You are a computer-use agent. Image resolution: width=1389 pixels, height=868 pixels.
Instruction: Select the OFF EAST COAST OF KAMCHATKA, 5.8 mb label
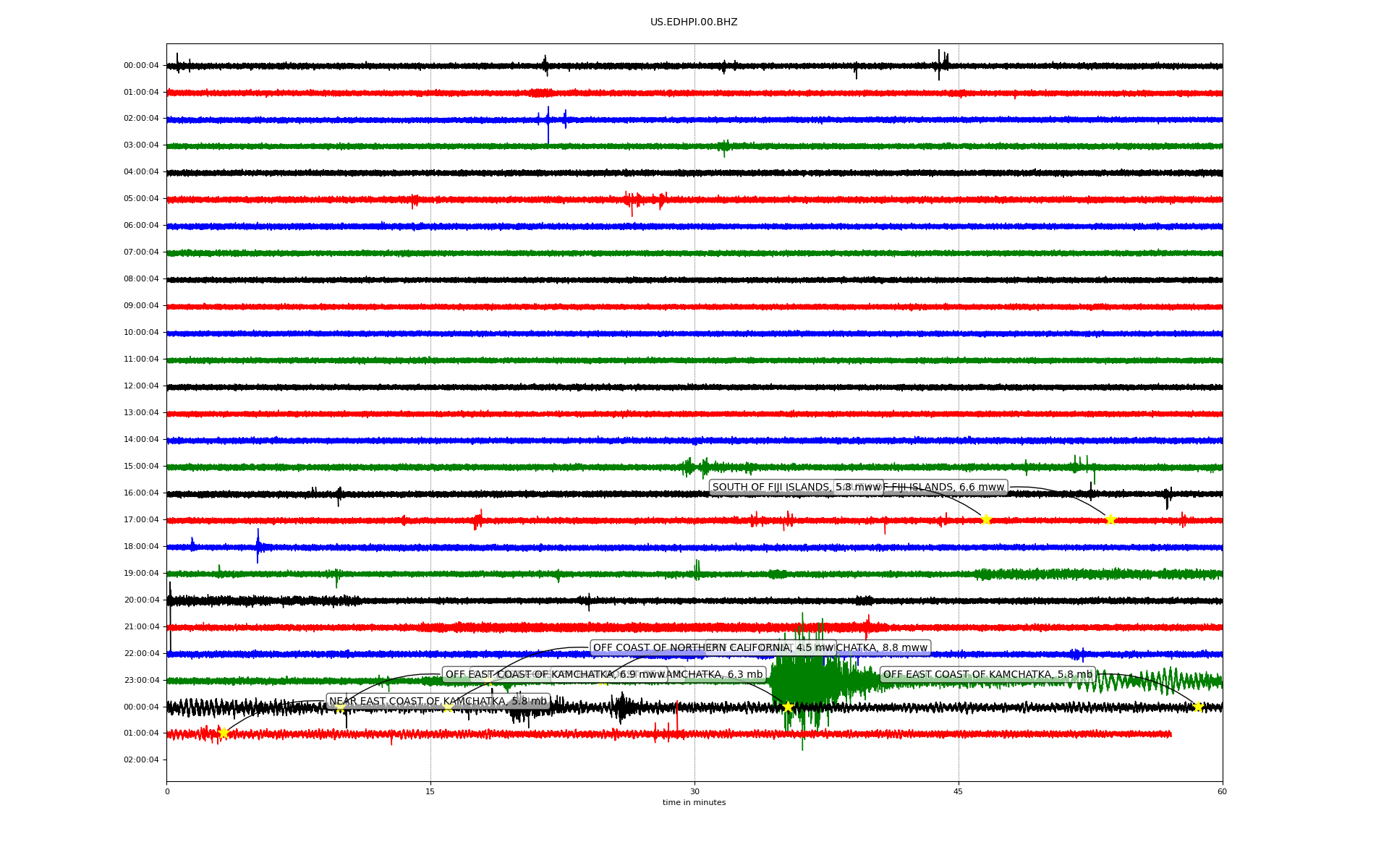pos(987,675)
